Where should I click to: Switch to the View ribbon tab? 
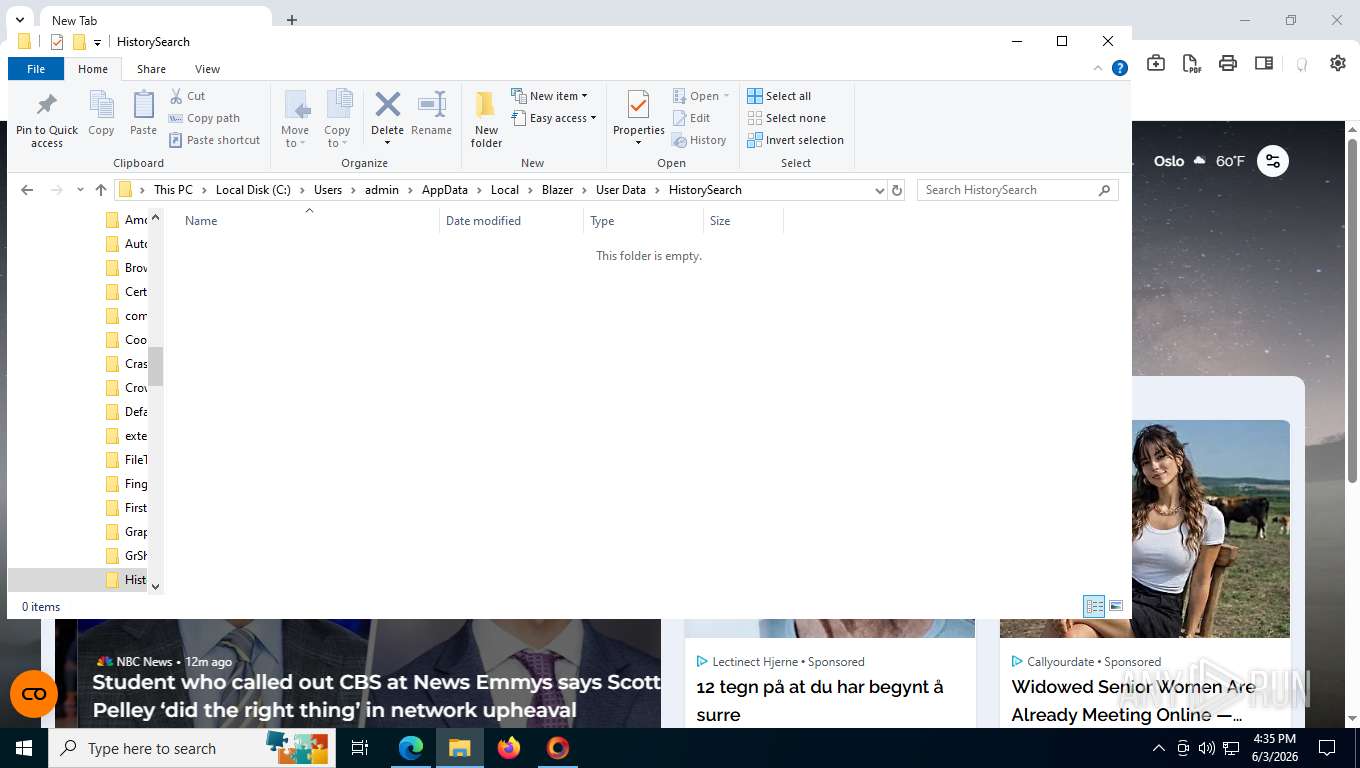pyautogui.click(x=207, y=69)
